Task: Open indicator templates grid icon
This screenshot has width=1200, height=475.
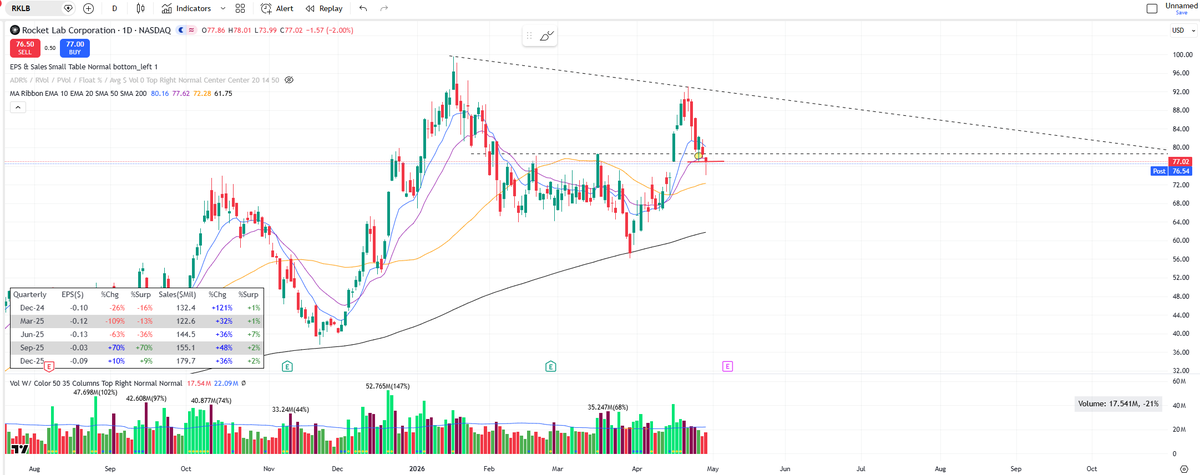Action: pos(240,8)
